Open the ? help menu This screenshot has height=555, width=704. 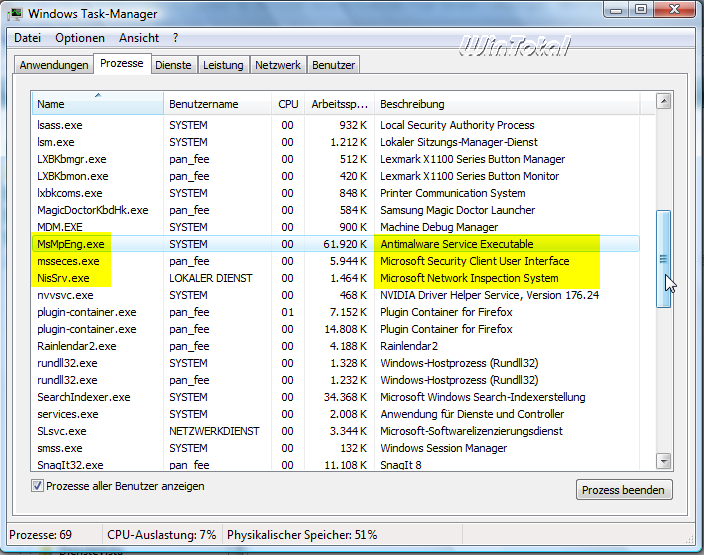(x=176, y=38)
